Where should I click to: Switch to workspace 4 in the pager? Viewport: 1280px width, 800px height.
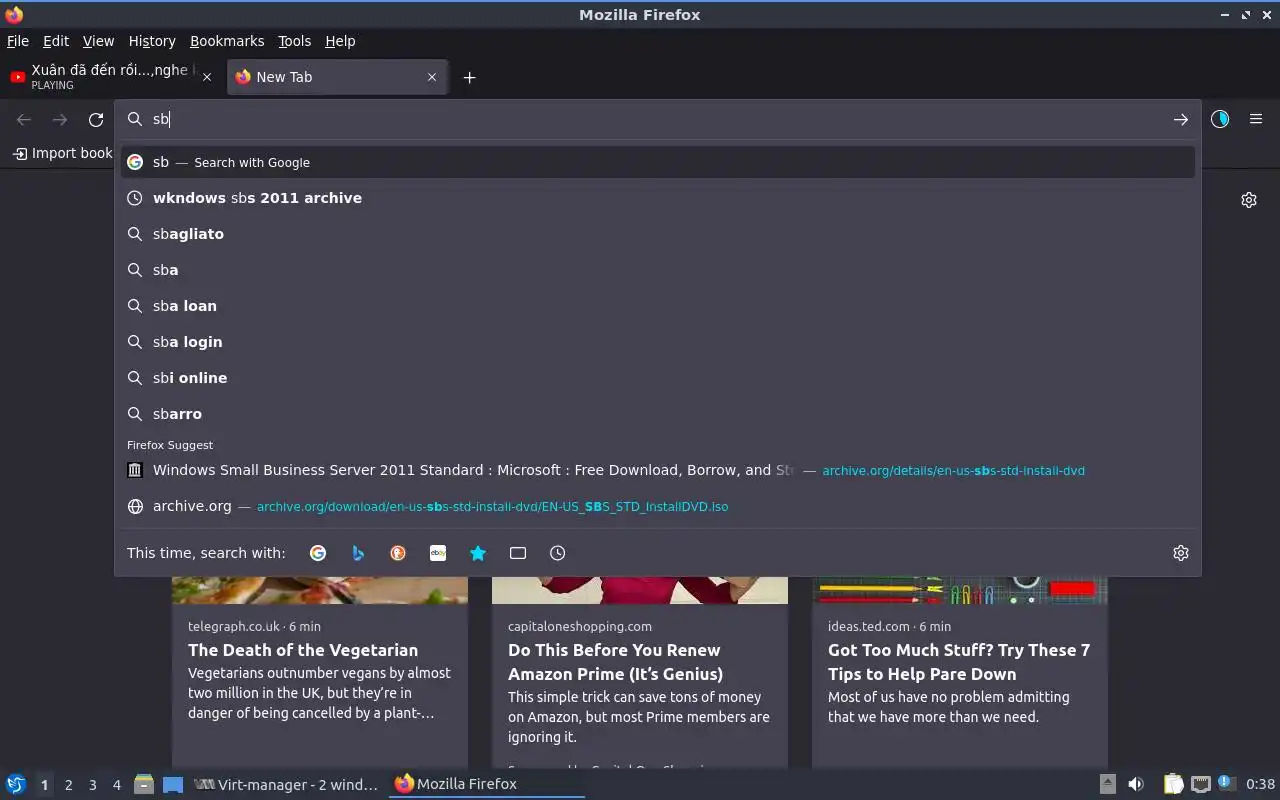pos(117,785)
